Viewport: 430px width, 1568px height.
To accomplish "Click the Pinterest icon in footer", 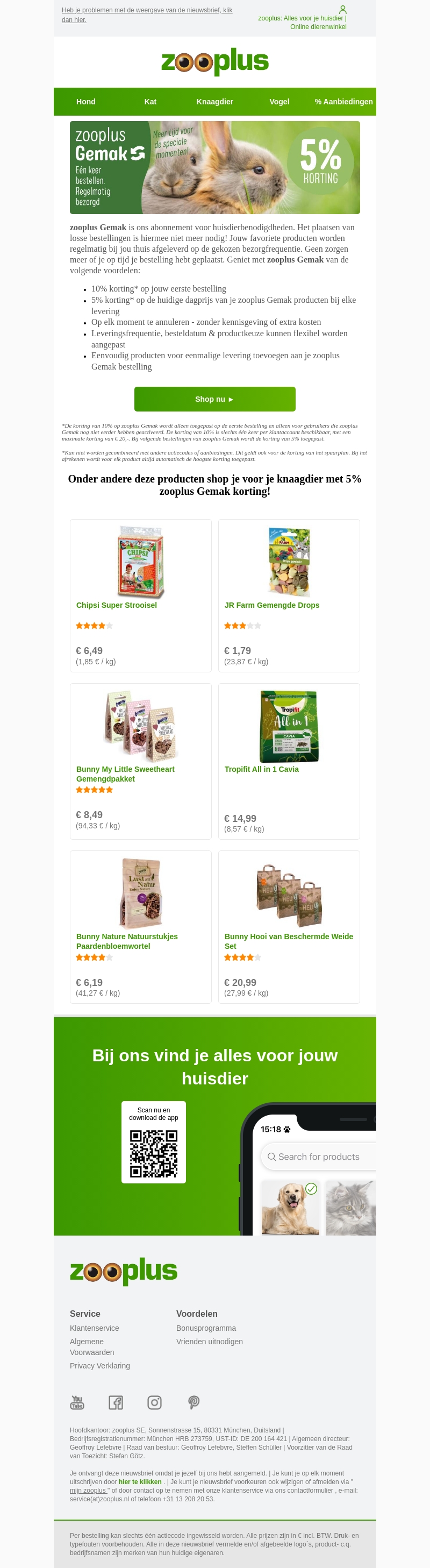I will pos(193,1402).
